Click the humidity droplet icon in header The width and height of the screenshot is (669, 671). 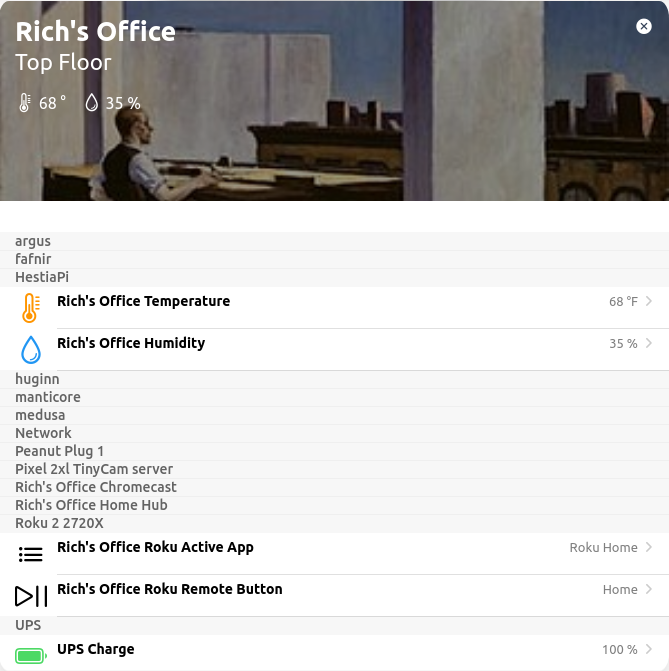tap(92, 103)
